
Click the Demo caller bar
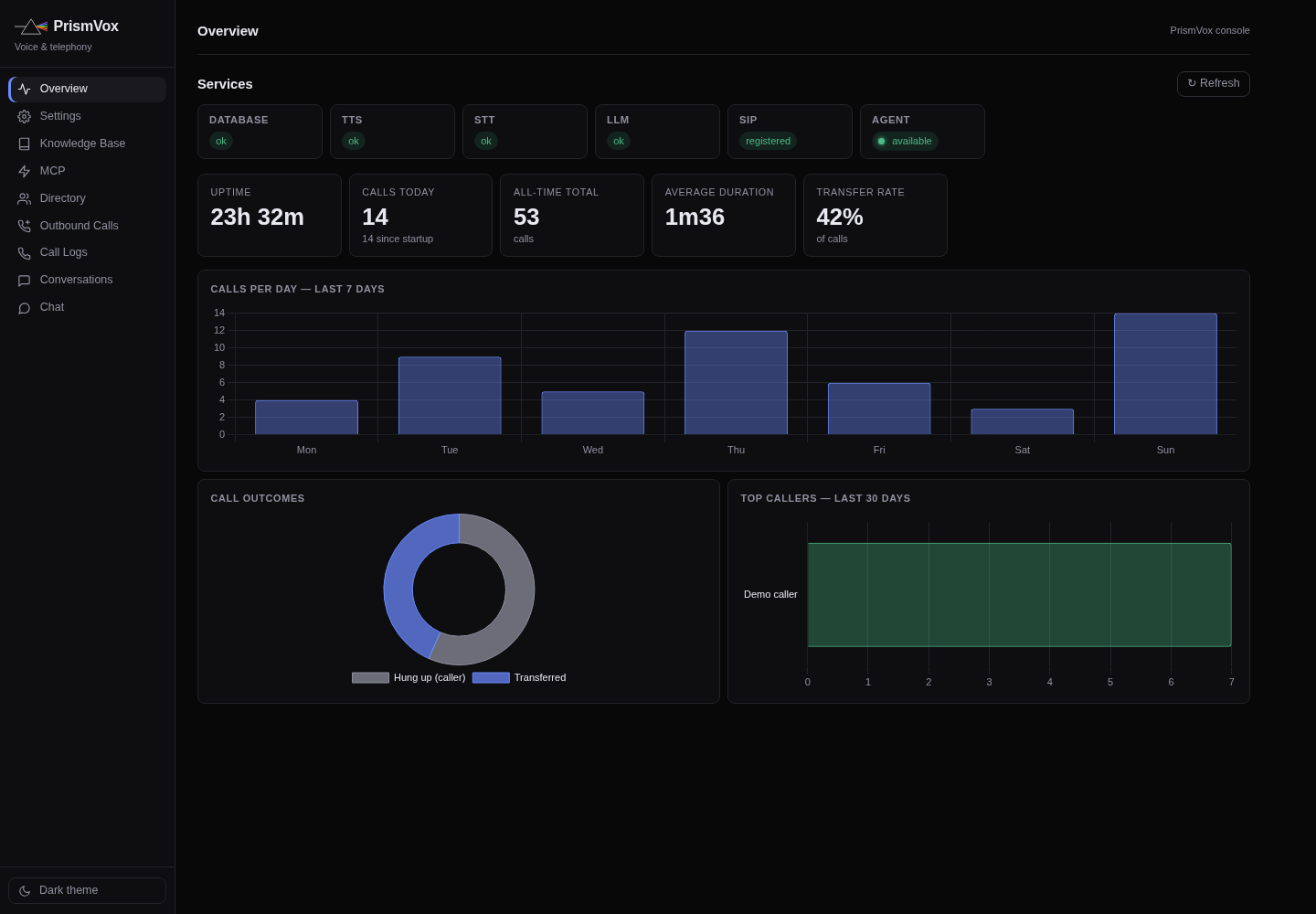(1019, 595)
